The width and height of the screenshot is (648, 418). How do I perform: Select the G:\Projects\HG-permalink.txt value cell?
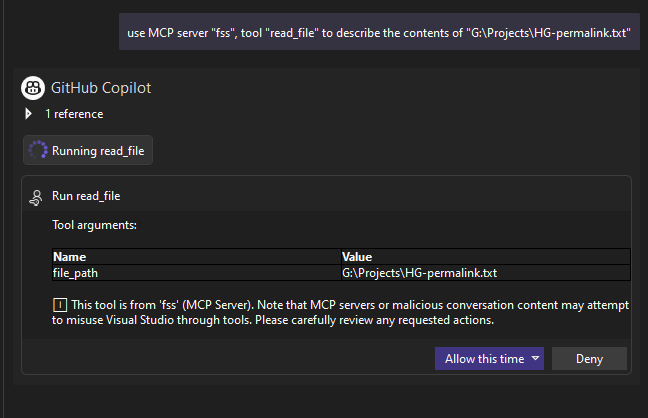pos(486,273)
